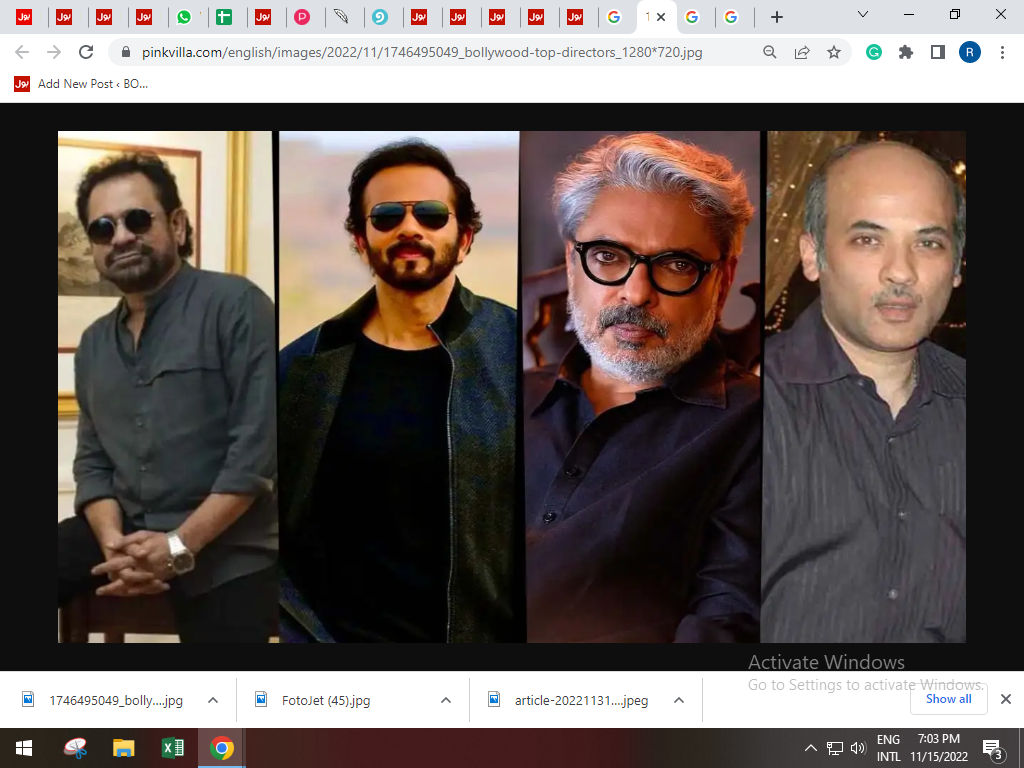This screenshot has height=768, width=1024.
Task: Expand options for article-20221131 jpeg download
Action: tap(678, 700)
